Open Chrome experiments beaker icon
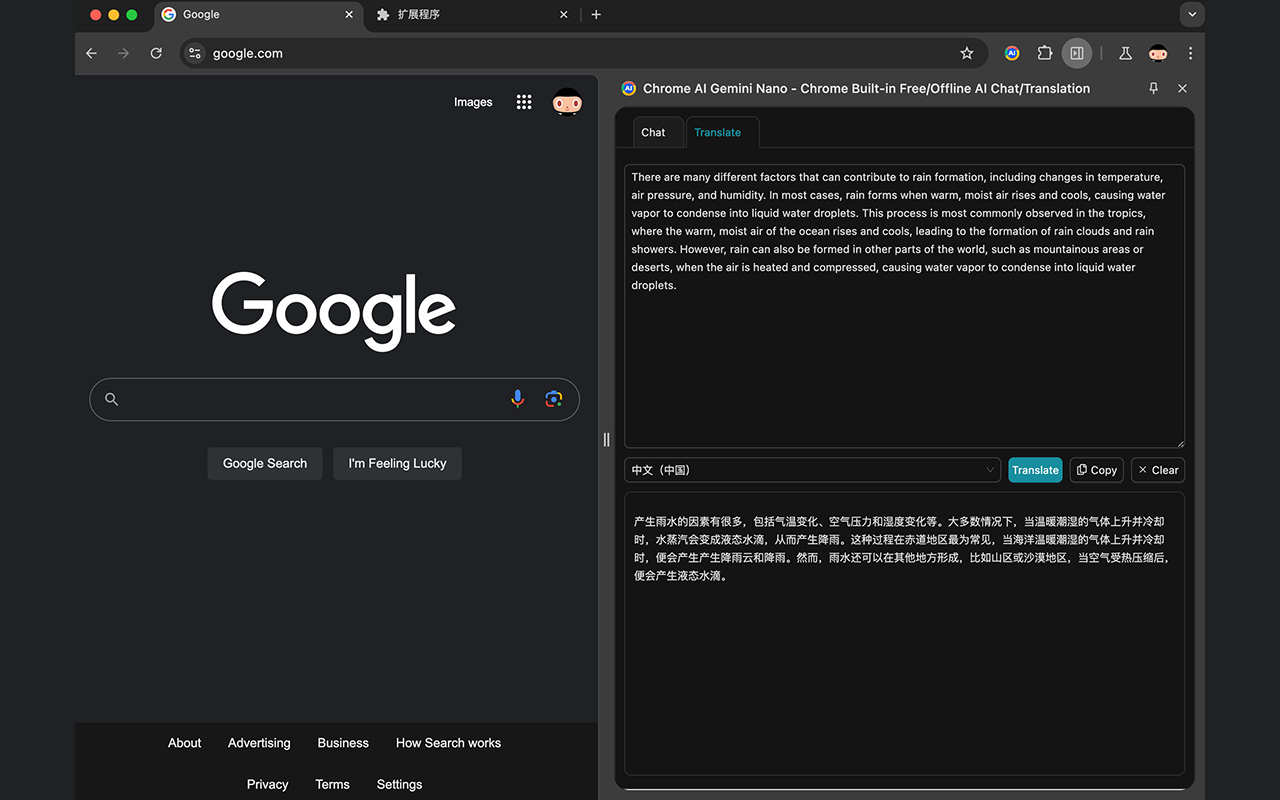Screen dimensions: 1280x800 click(x=1125, y=53)
